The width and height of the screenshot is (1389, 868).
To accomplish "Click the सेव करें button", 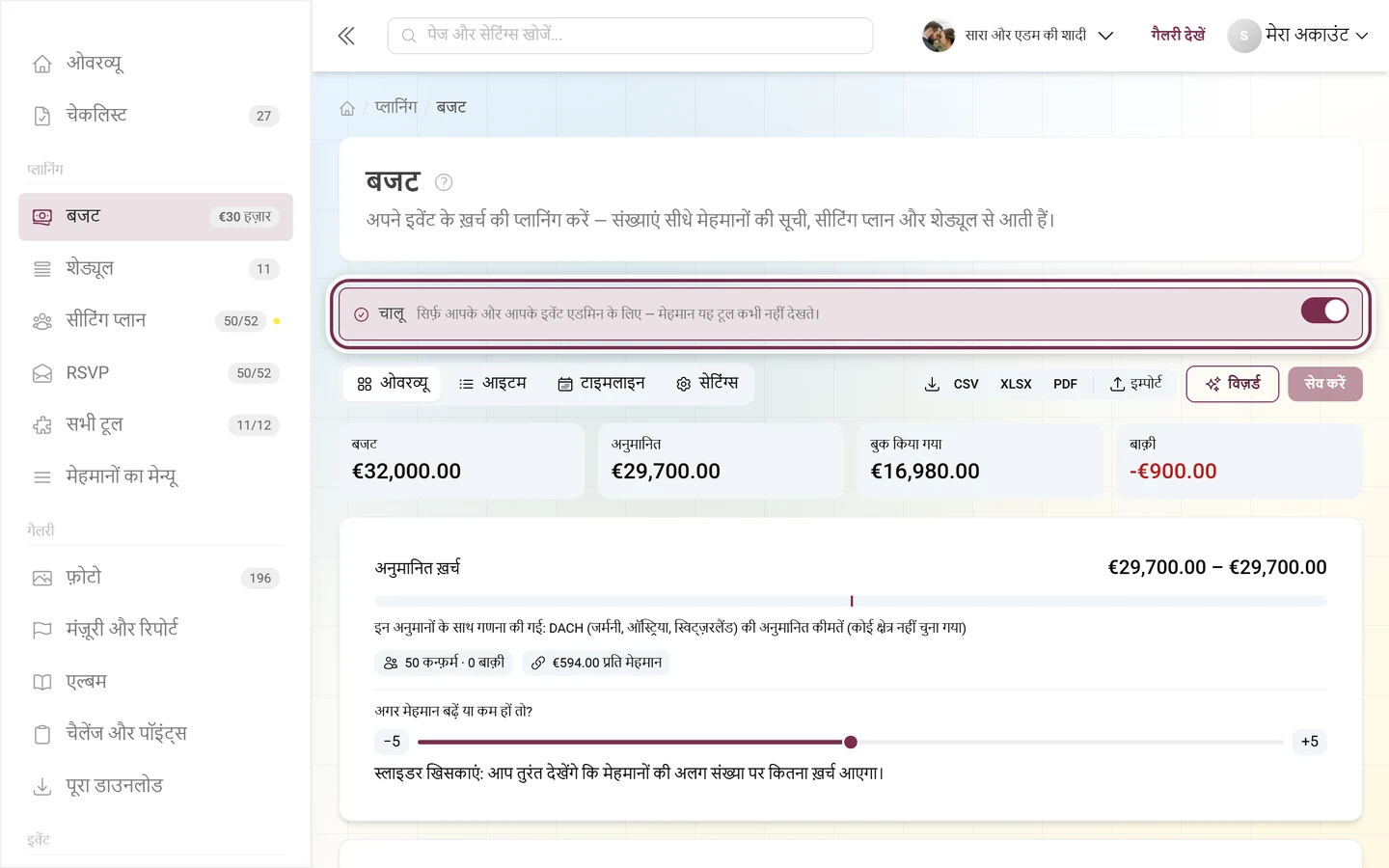I will click(1325, 384).
